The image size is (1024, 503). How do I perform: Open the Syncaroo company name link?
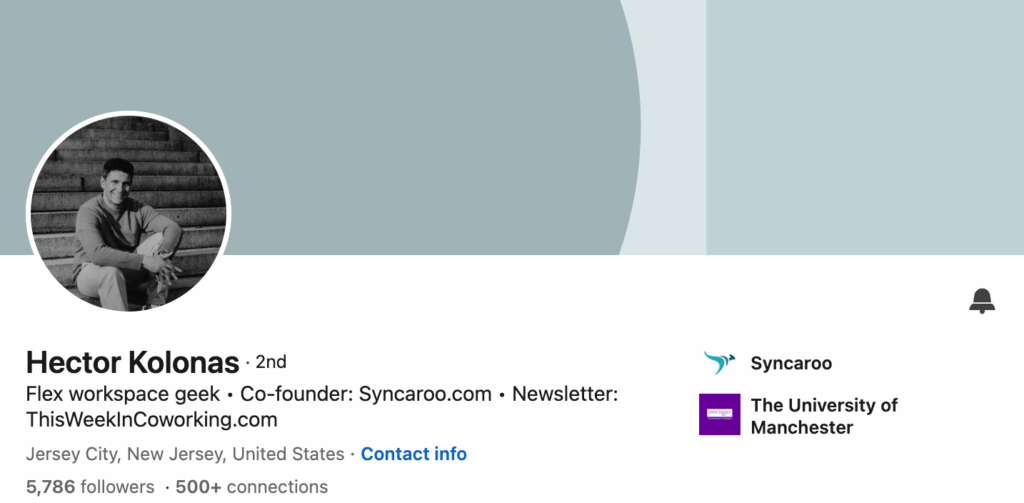click(x=791, y=363)
